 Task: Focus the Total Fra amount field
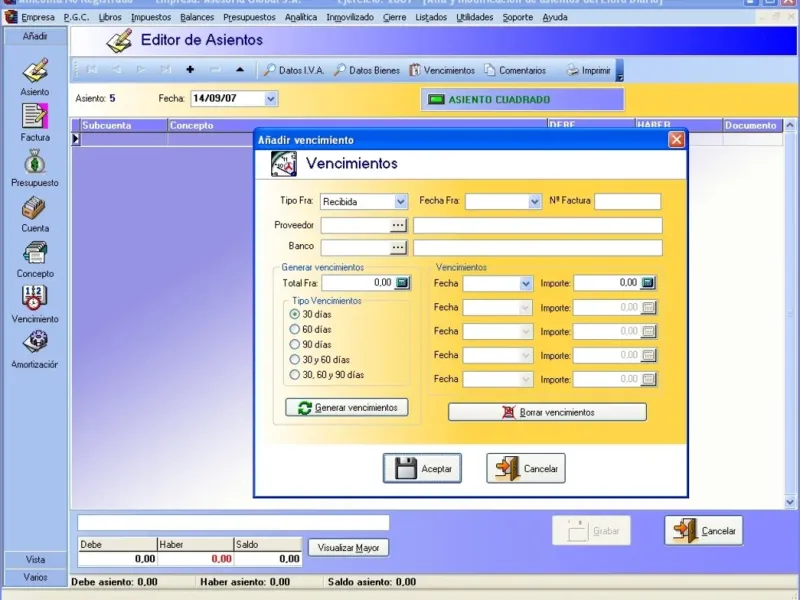tap(358, 283)
